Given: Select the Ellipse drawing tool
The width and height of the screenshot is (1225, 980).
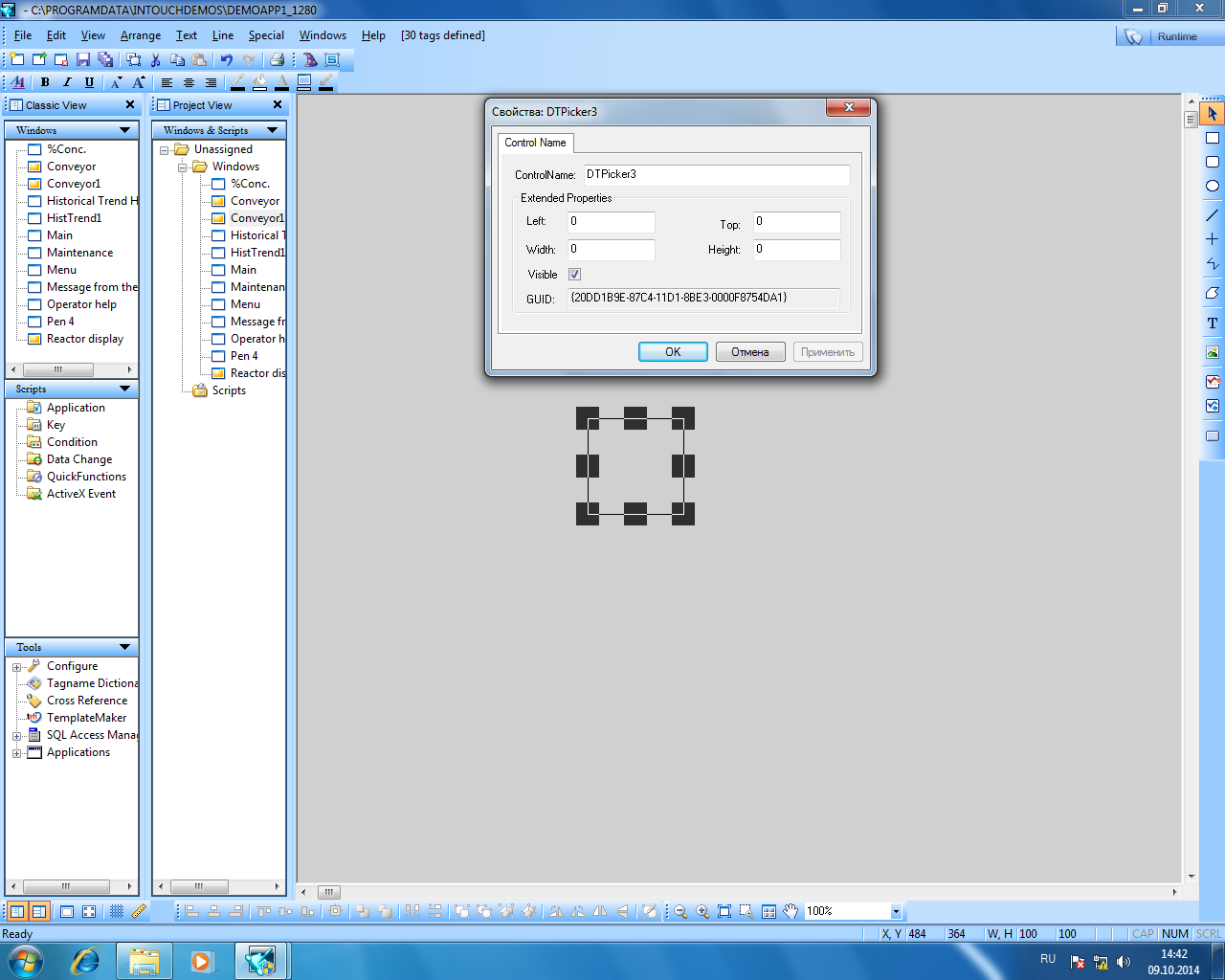Looking at the screenshot, I should [x=1212, y=186].
